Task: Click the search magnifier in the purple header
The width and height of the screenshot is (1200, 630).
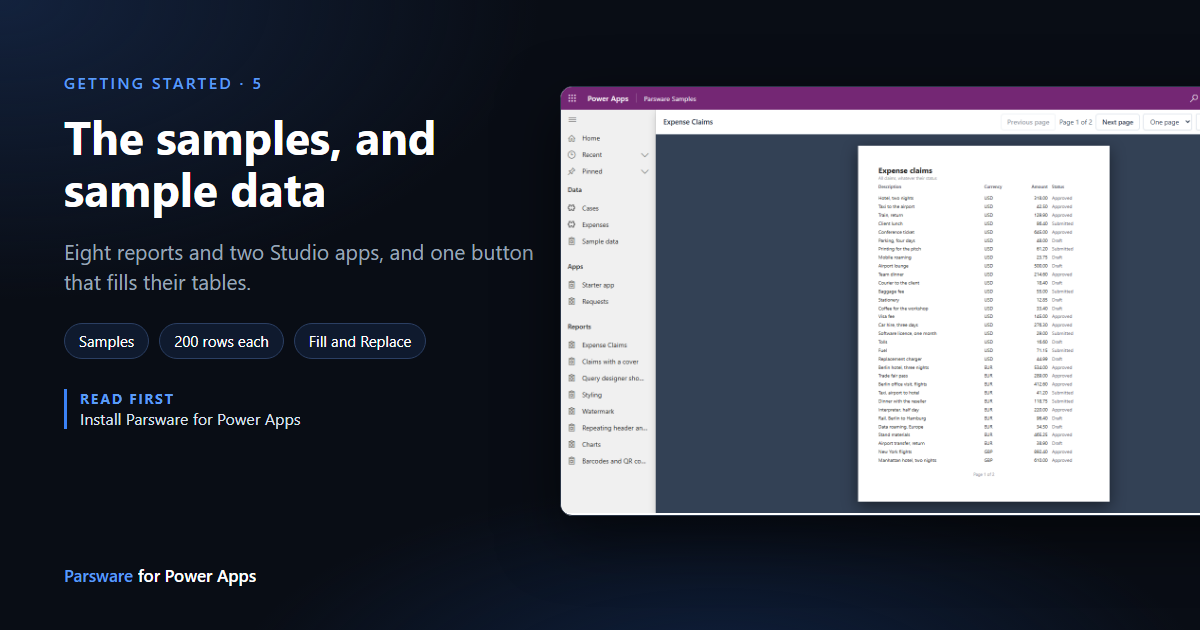Action: 1193,99
